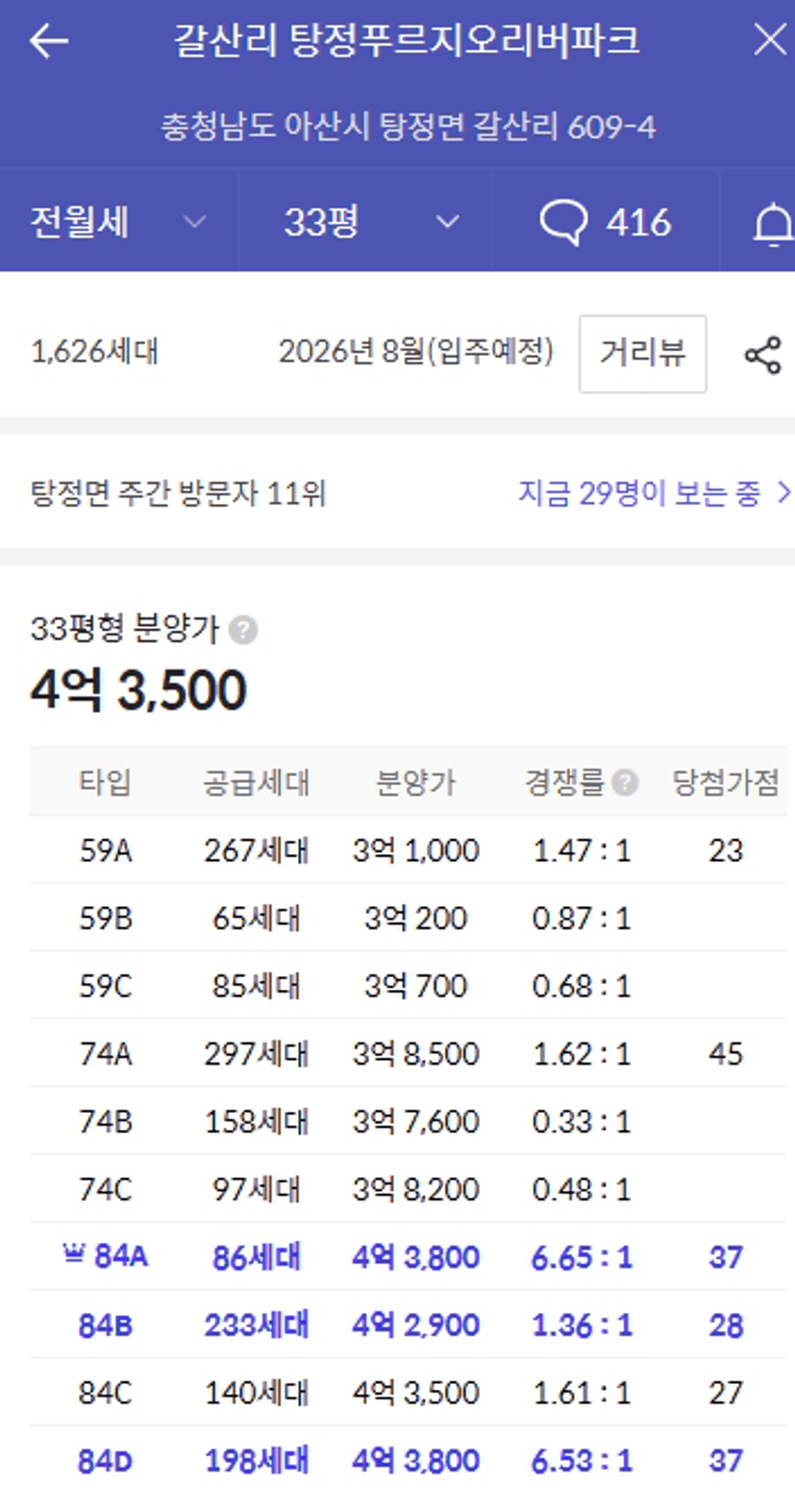Click the title 갈산리 탕정푸르지오리버파크
The image size is (795, 1512).
click(406, 39)
